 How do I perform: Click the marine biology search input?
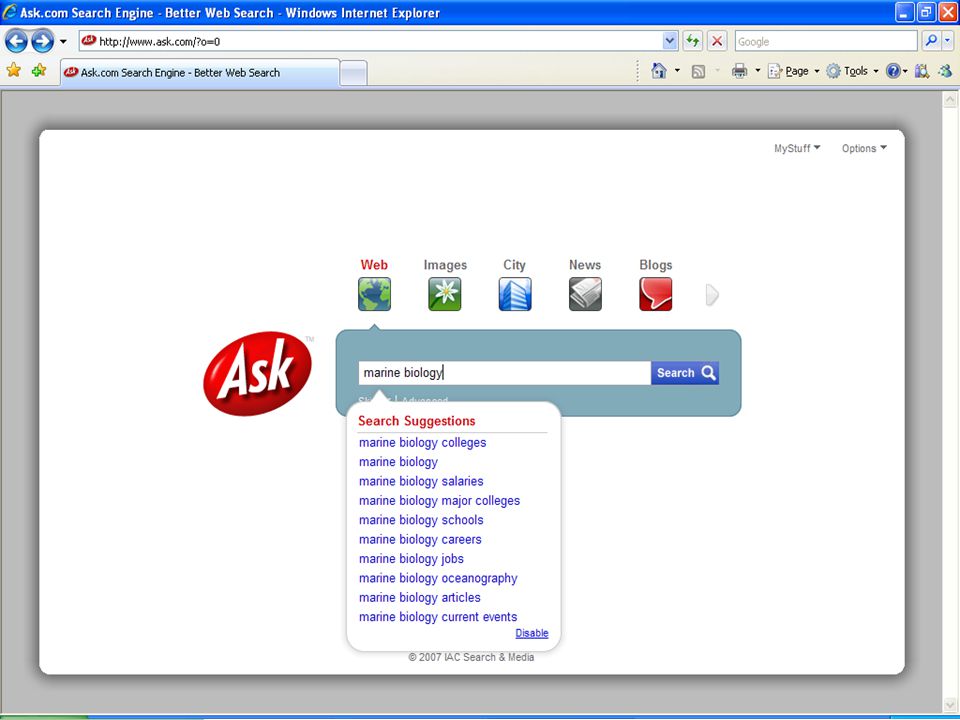tap(504, 373)
